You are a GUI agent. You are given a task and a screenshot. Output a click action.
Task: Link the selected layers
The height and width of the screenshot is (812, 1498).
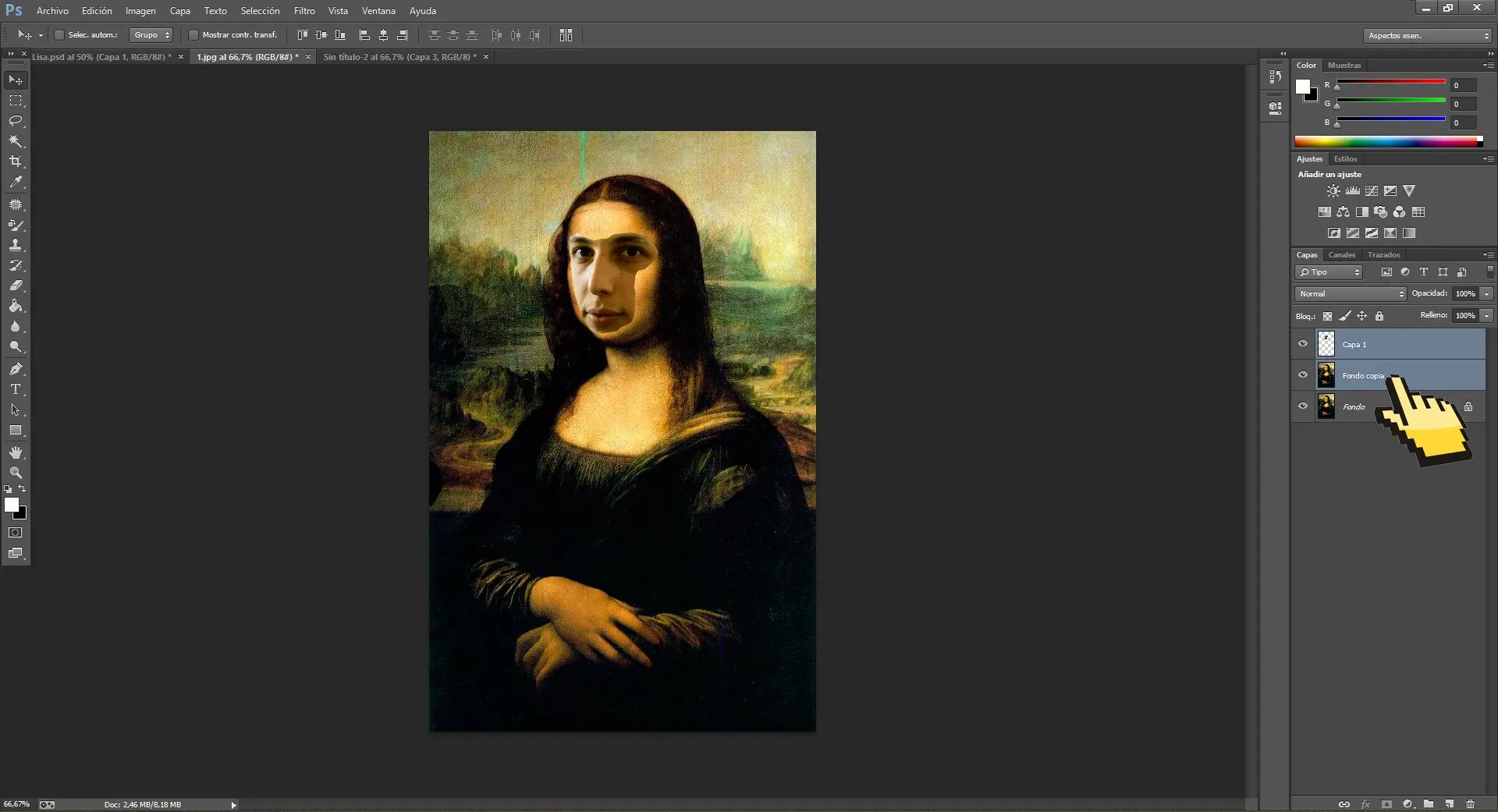pyautogui.click(x=1344, y=804)
